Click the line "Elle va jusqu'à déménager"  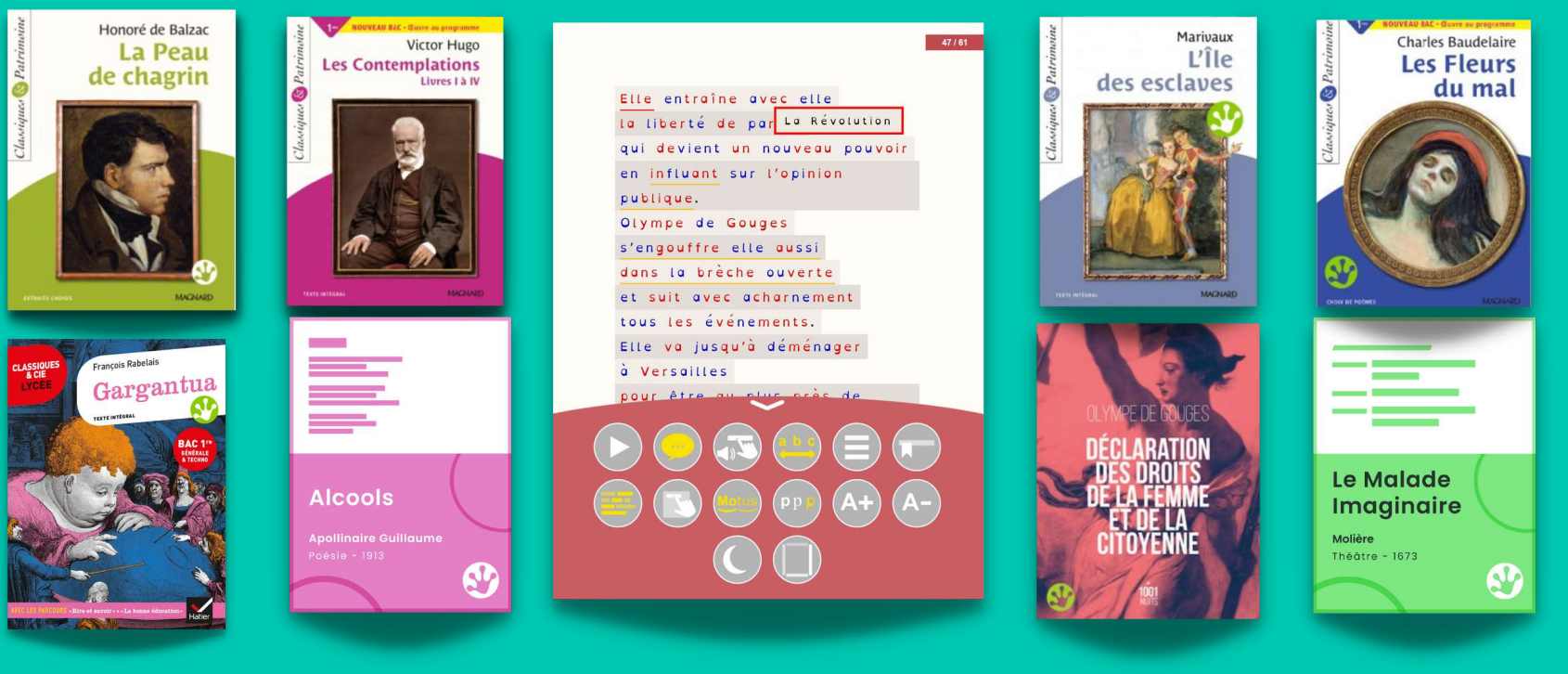(x=740, y=347)
